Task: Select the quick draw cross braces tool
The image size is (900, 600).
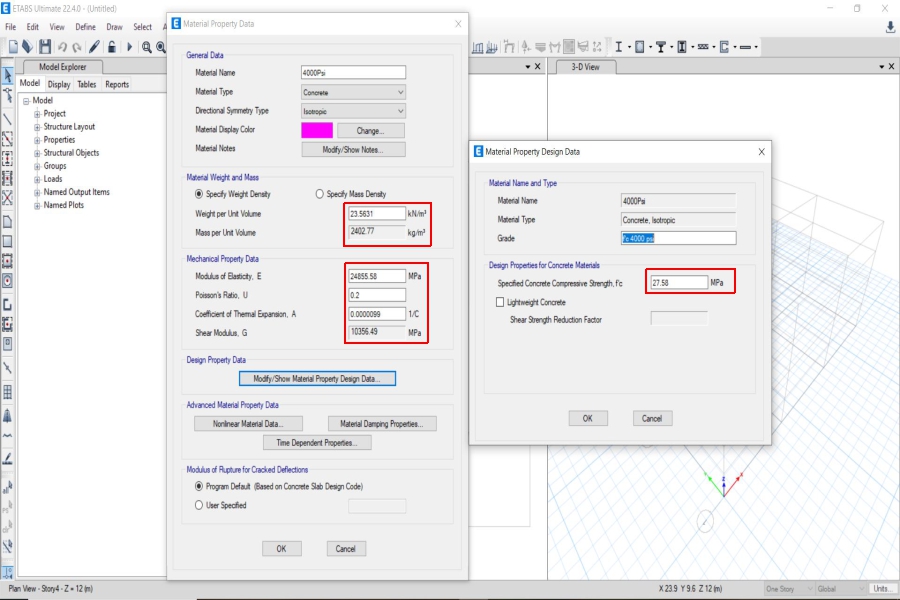Action: (x=7, y=198)
